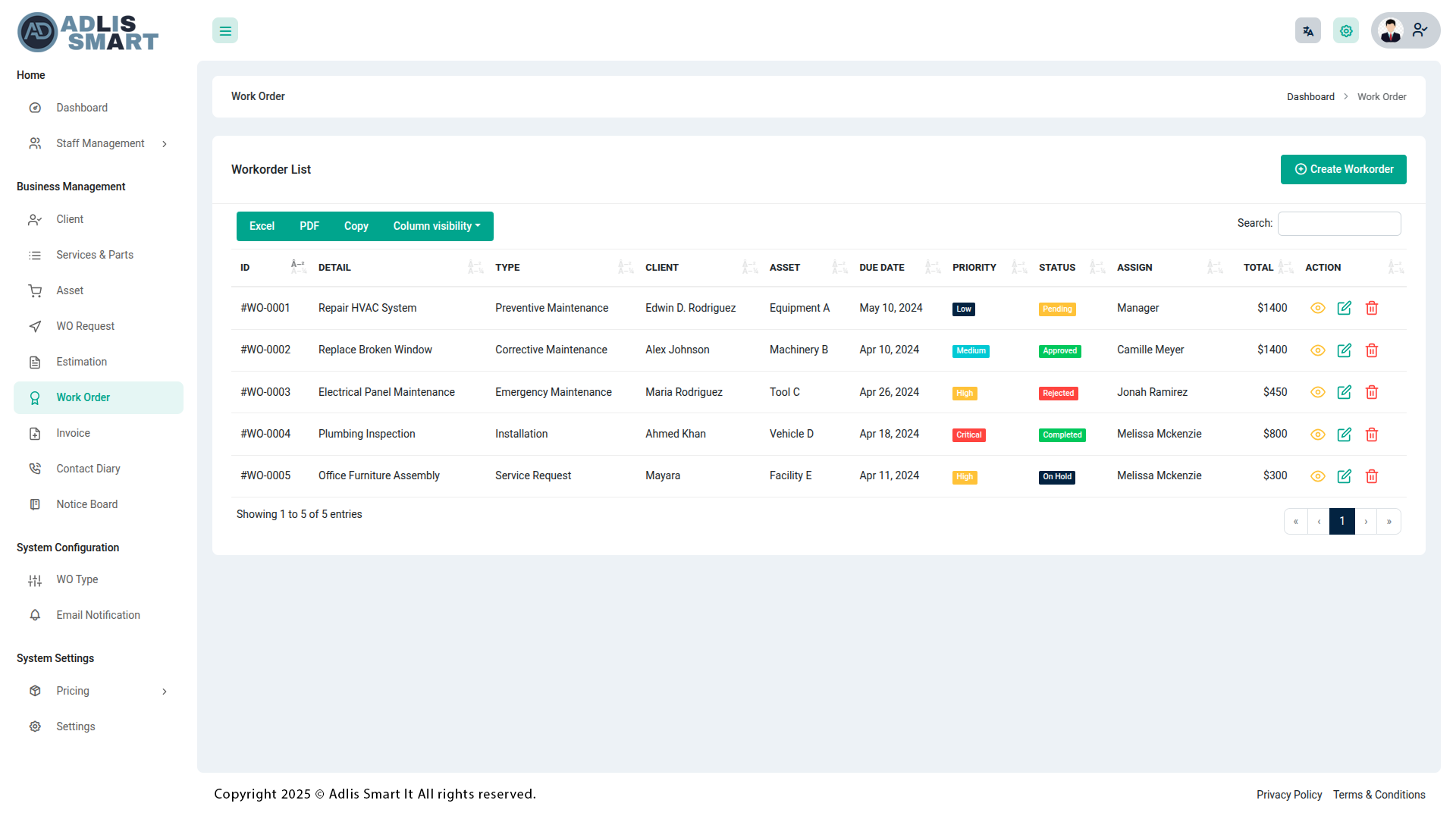Go to WO Request in sidebar
The image size is (1456, 819).
(85, 326)
